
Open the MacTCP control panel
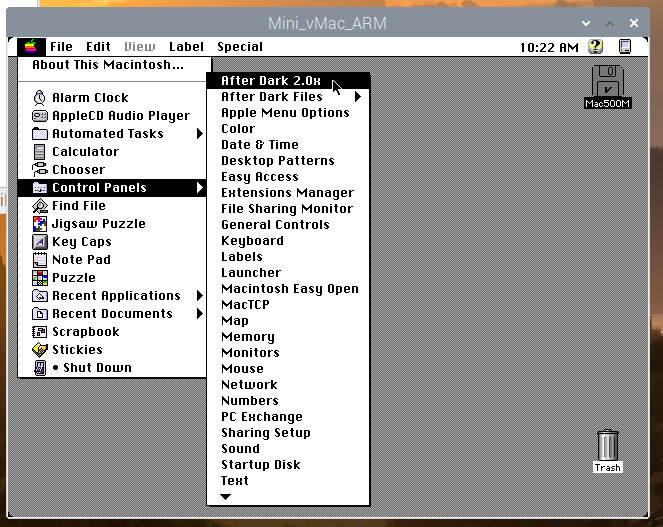click(288, 305)
